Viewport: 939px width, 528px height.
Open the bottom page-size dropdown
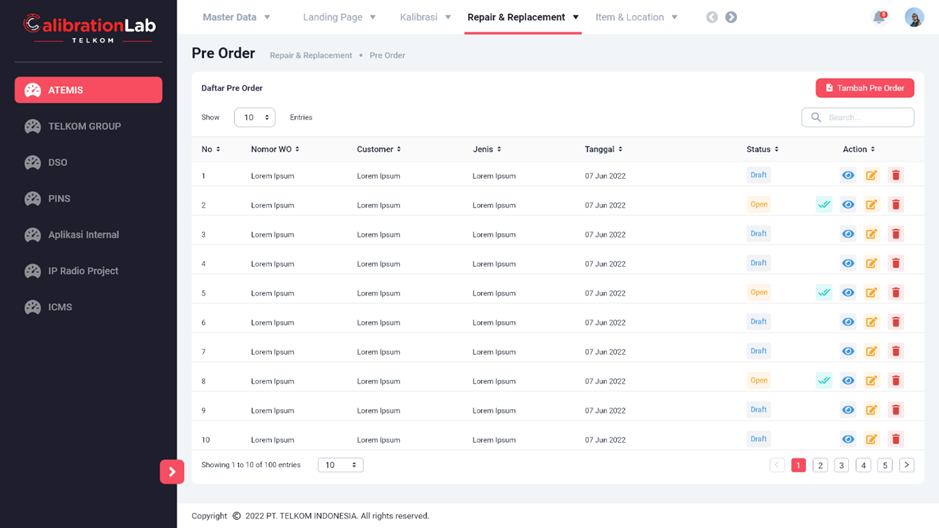pos(340,465)
